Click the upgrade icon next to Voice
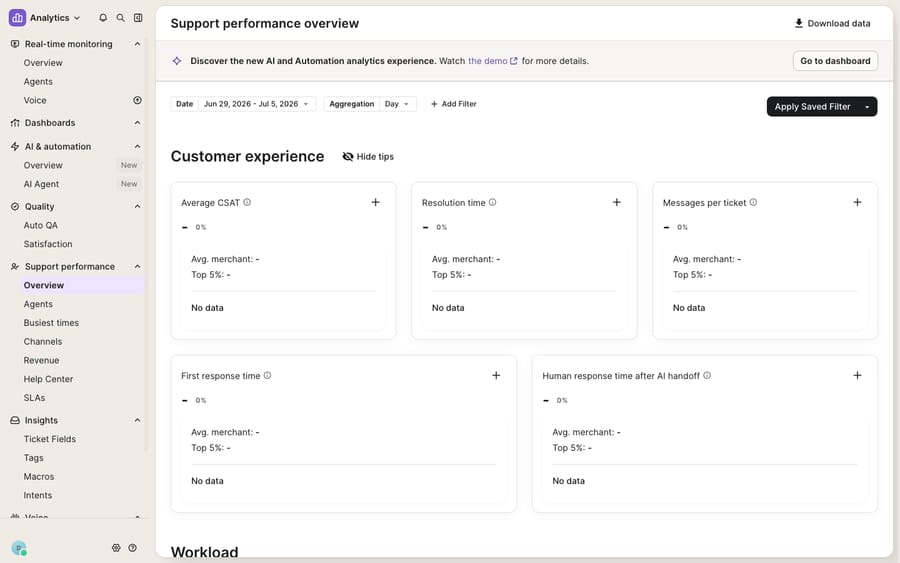This screenshot has height=563, width=900. (137, 100)
